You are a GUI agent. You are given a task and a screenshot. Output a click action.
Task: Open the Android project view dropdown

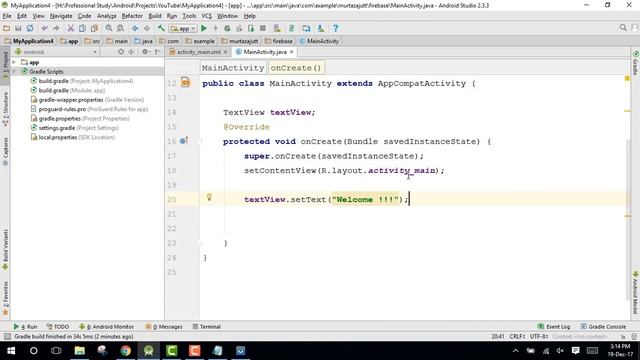coord(56,52)
